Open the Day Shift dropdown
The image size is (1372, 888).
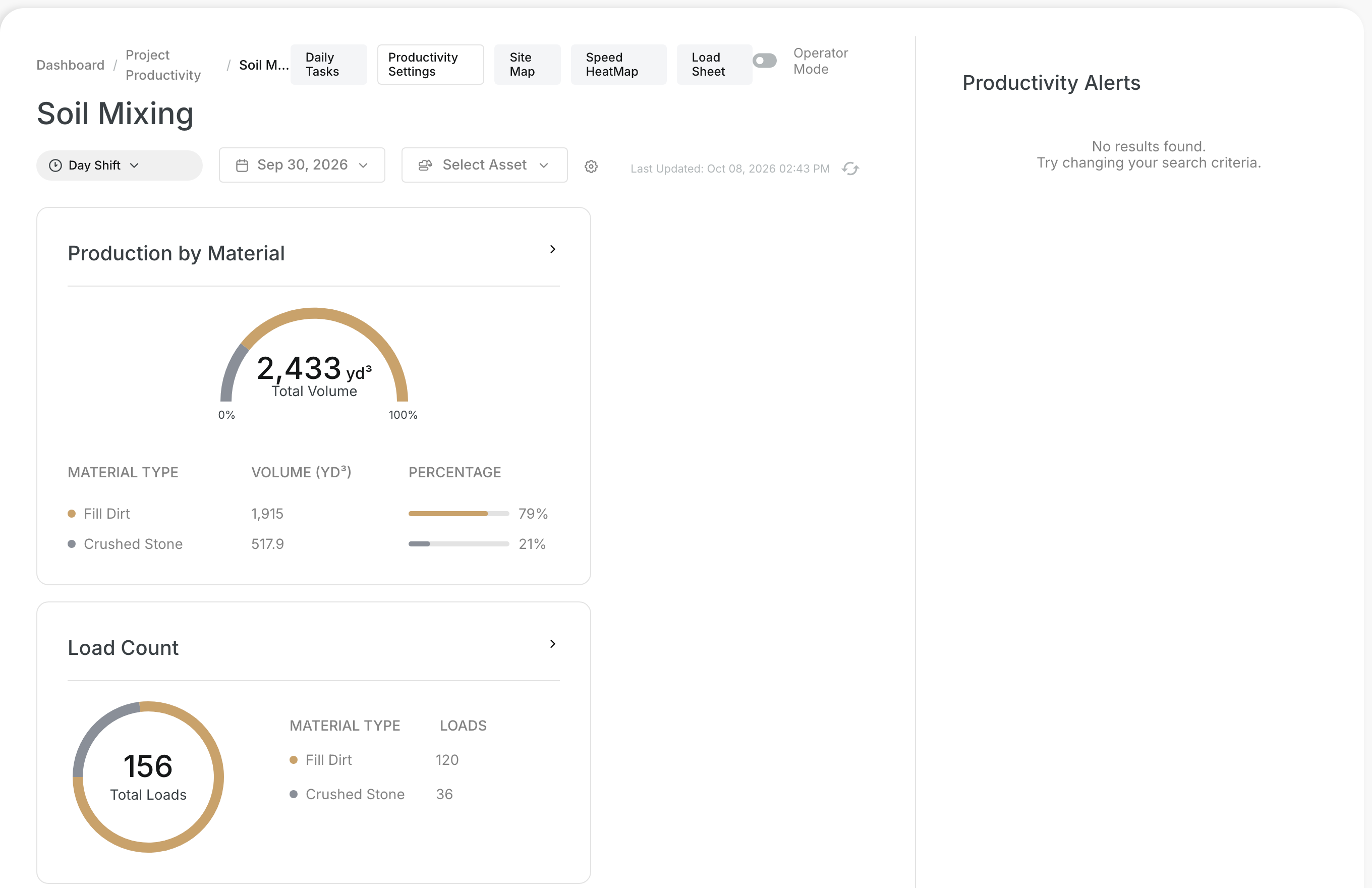[x=120, y=165]
